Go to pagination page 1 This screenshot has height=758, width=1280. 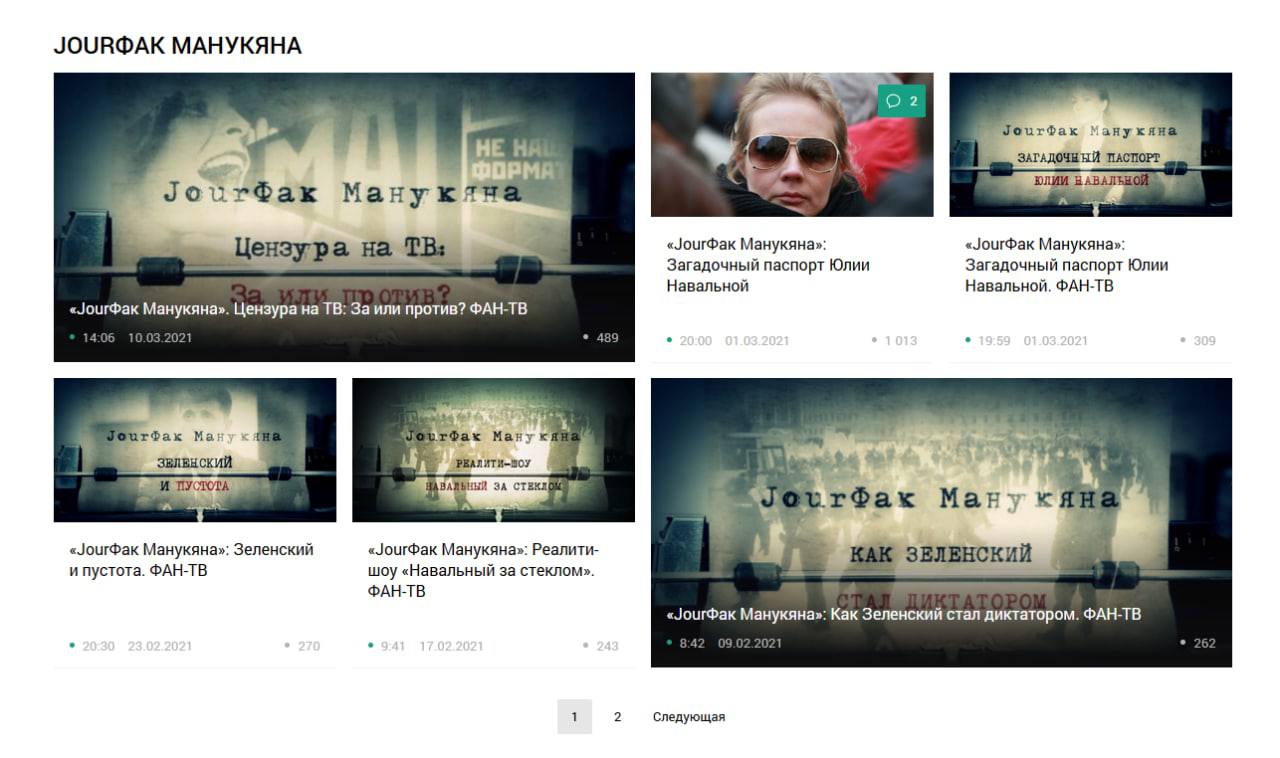tap(574, 717)
